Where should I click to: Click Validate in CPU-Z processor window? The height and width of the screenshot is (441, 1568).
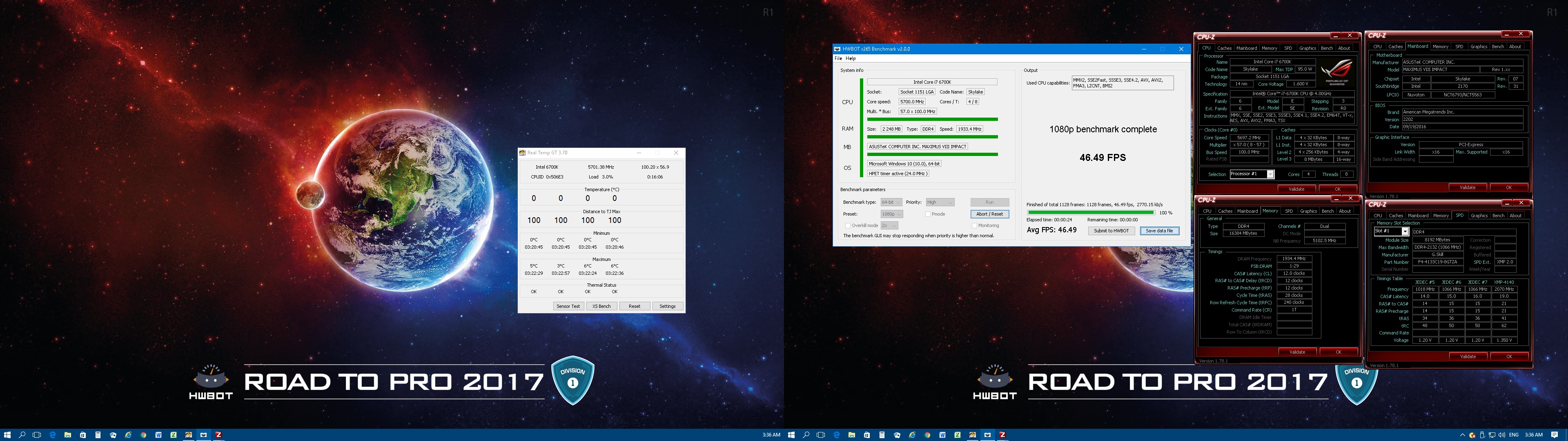coord(1297,189)
